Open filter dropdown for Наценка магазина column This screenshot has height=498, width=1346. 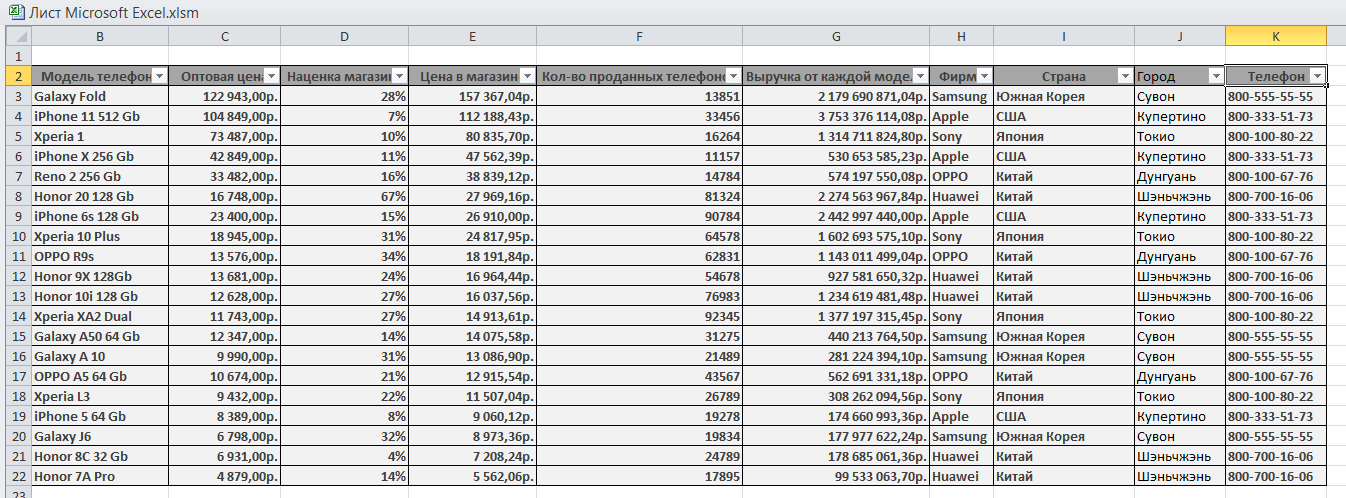400,76
